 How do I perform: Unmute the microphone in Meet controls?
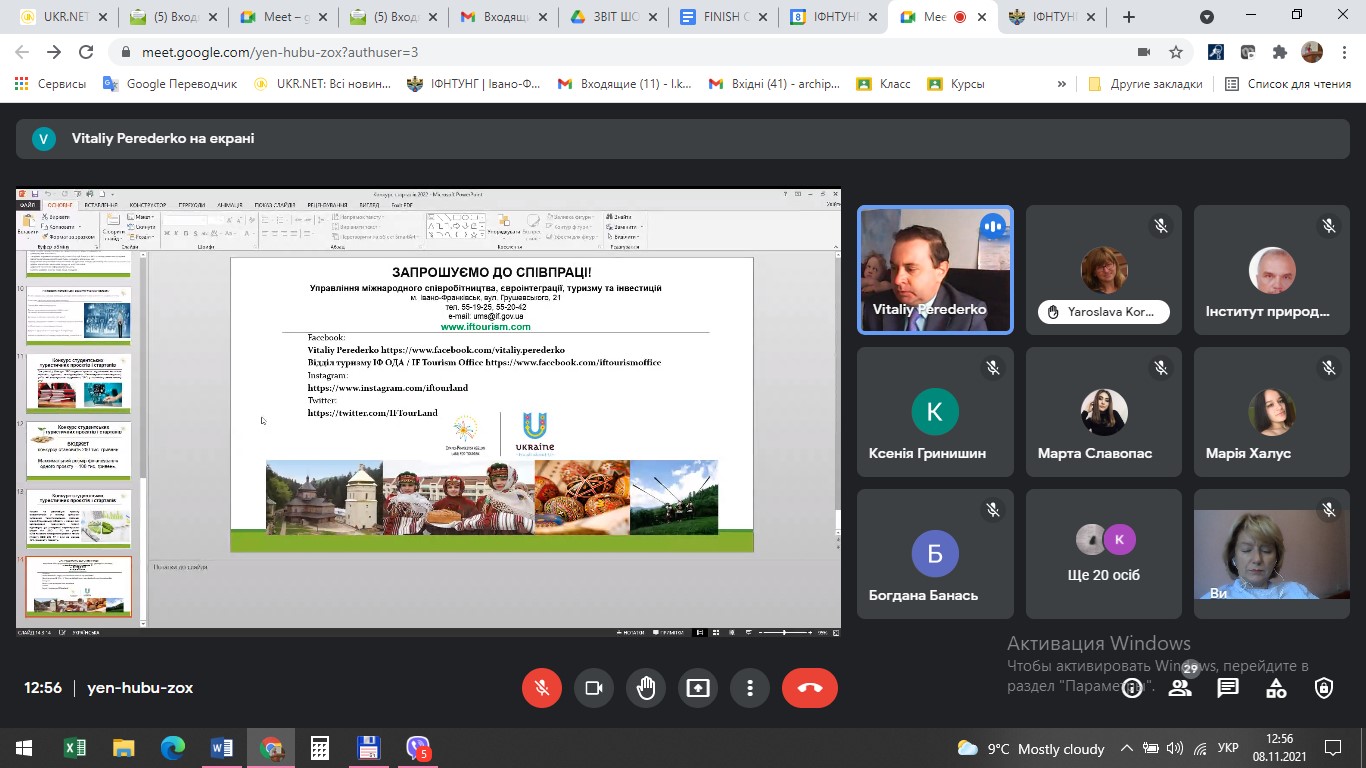pos(542,688)
